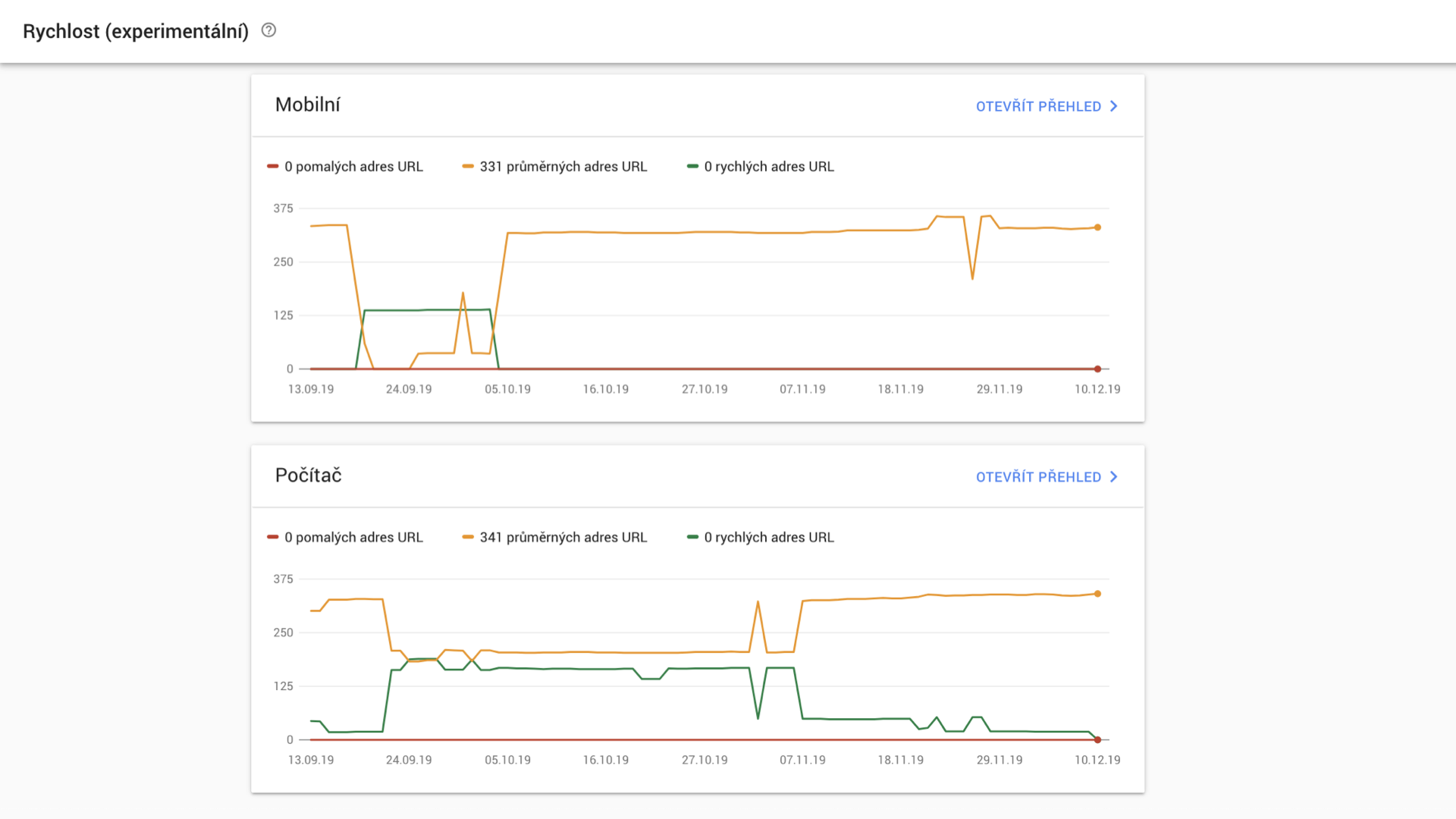Open the Počítač report via OTEVŘÍT PŘEHLED
Screen dimensions: 1456x819
1037,477
